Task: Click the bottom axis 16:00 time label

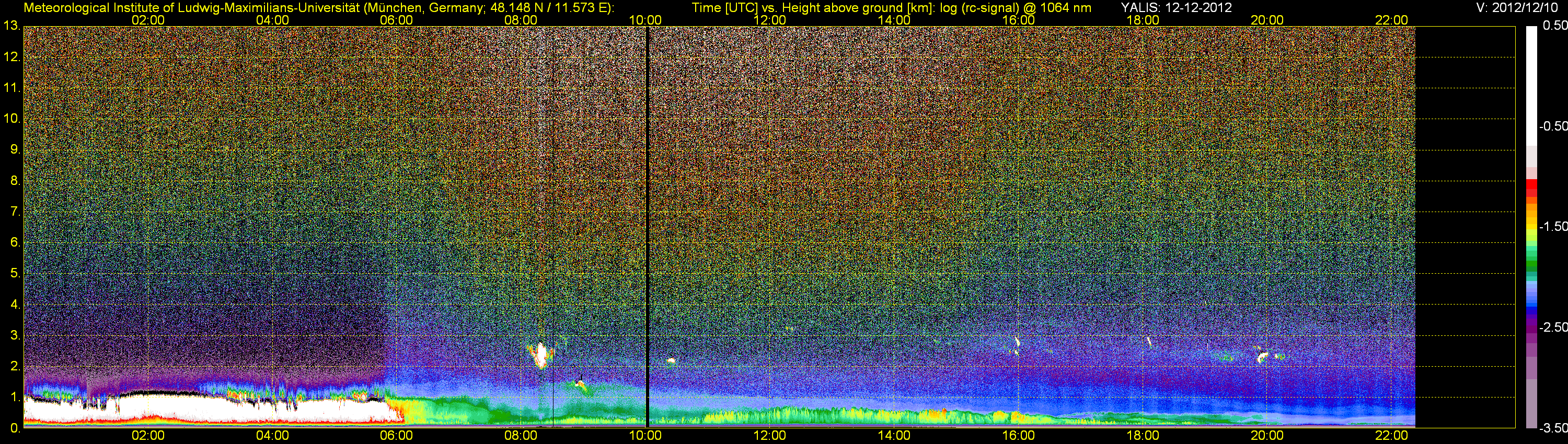Action: pos(1018,436)
